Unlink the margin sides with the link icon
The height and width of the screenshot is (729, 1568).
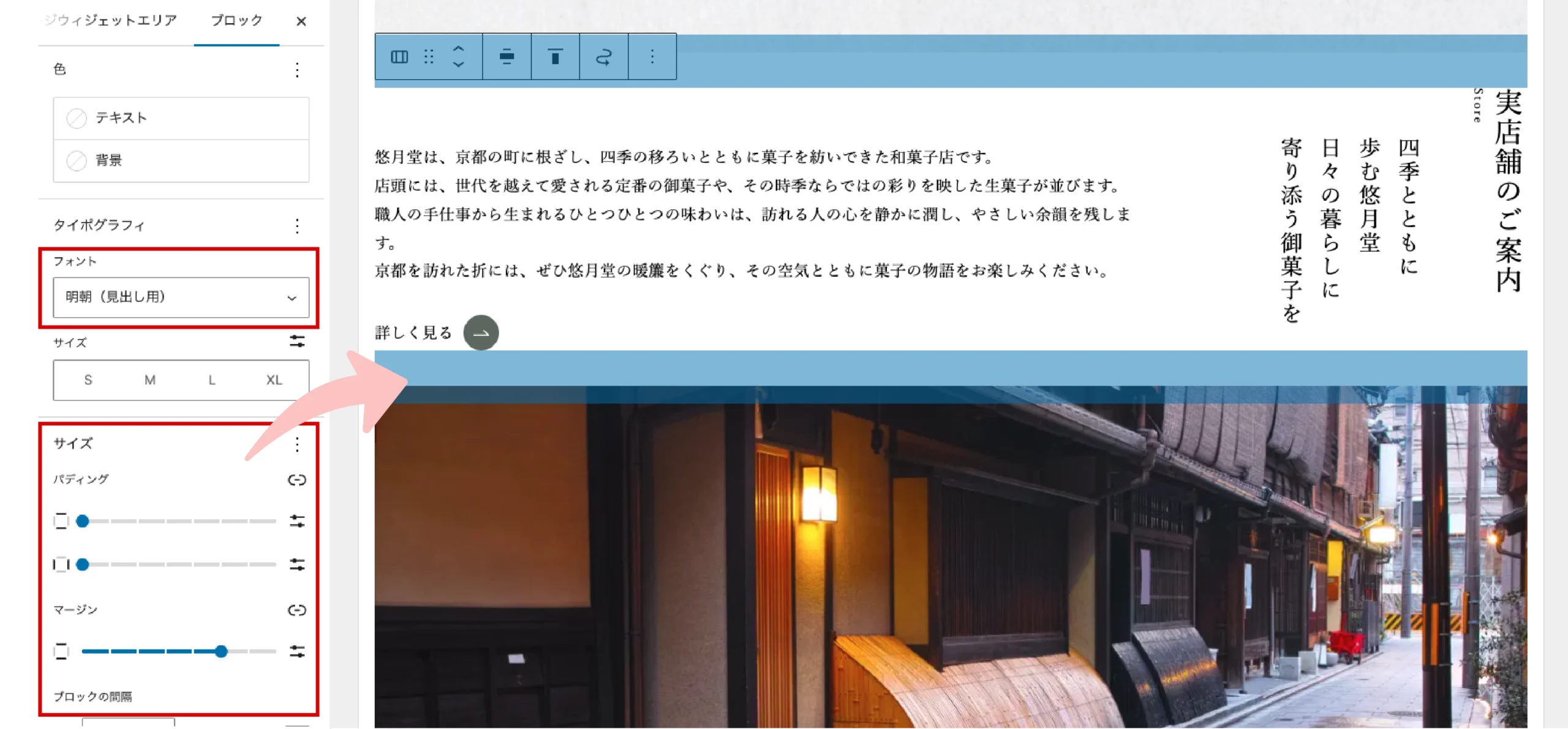click(x=297, y=610)
